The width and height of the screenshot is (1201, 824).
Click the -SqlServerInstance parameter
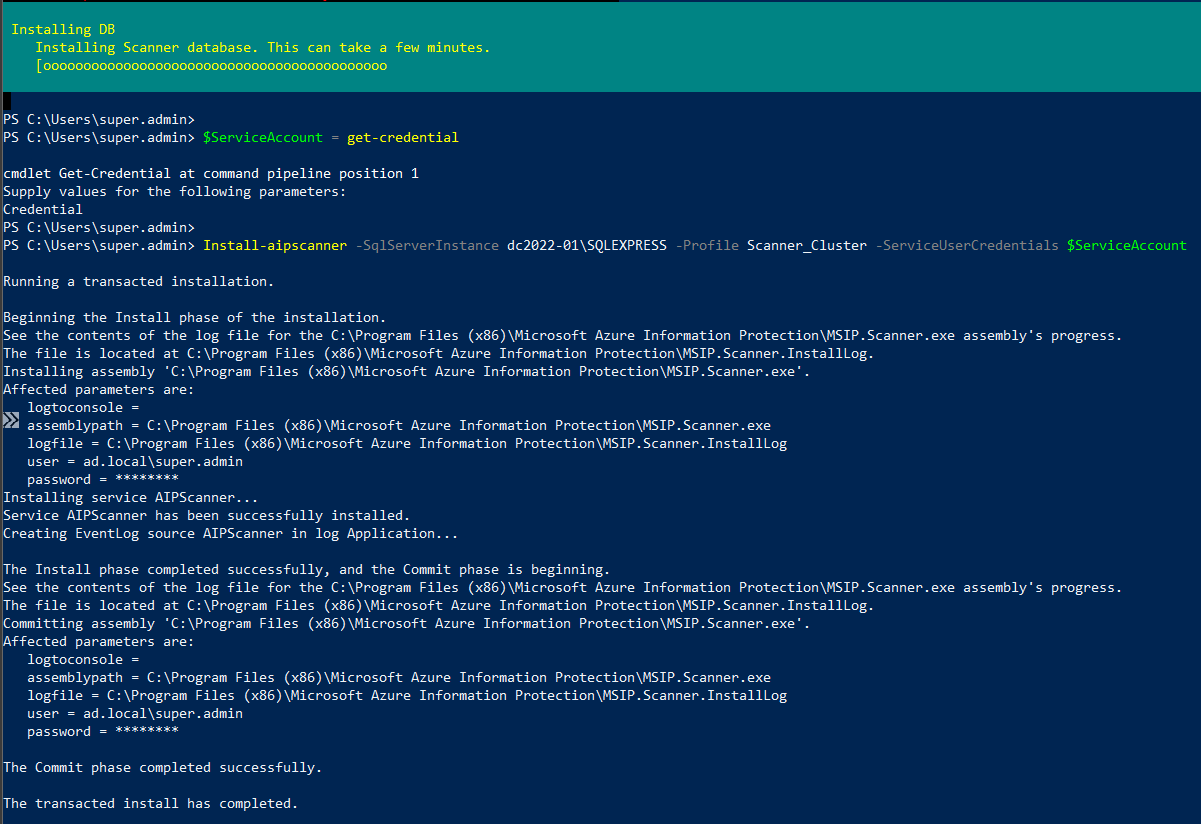[427, 245]
